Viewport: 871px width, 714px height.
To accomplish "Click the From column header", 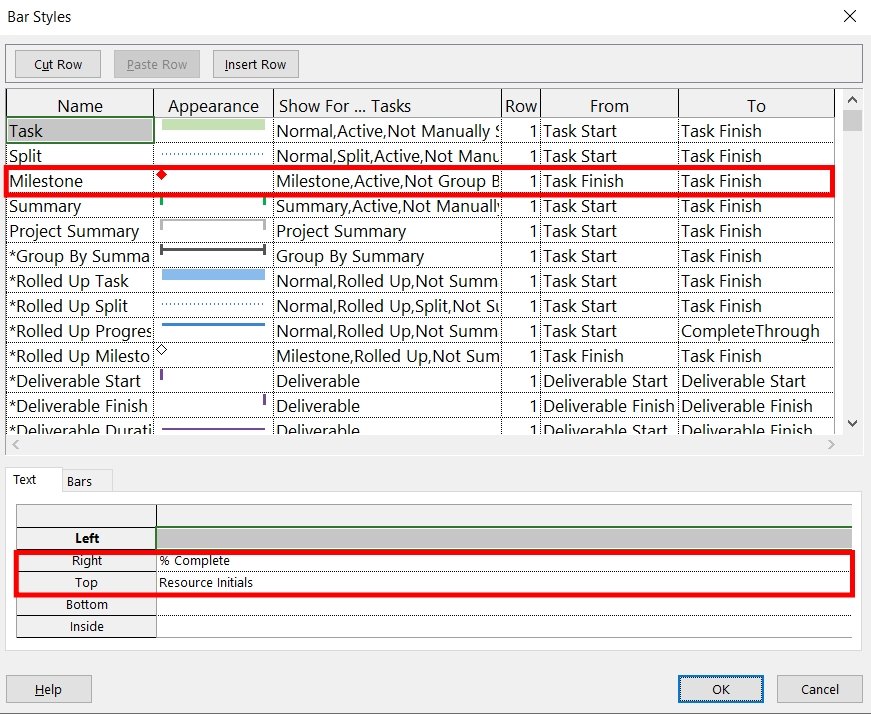I will point(609,105).
